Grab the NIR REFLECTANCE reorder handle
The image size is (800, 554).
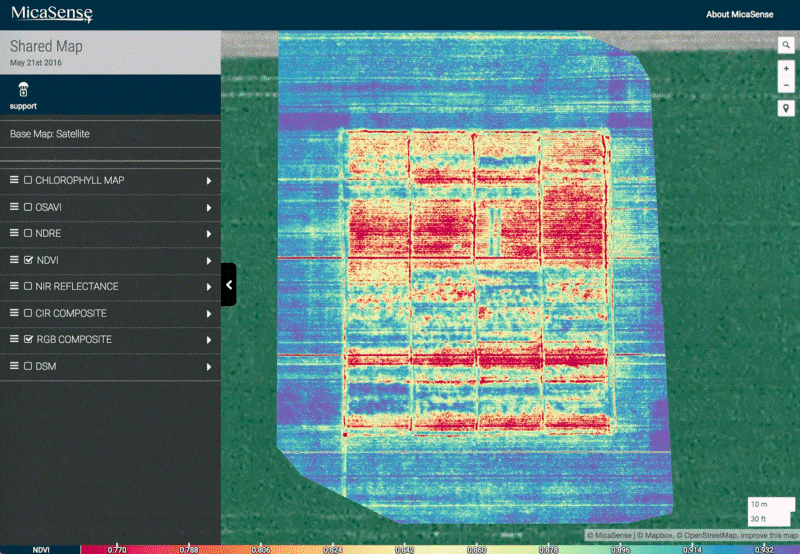pyautogui.click(x=14, y=286)
